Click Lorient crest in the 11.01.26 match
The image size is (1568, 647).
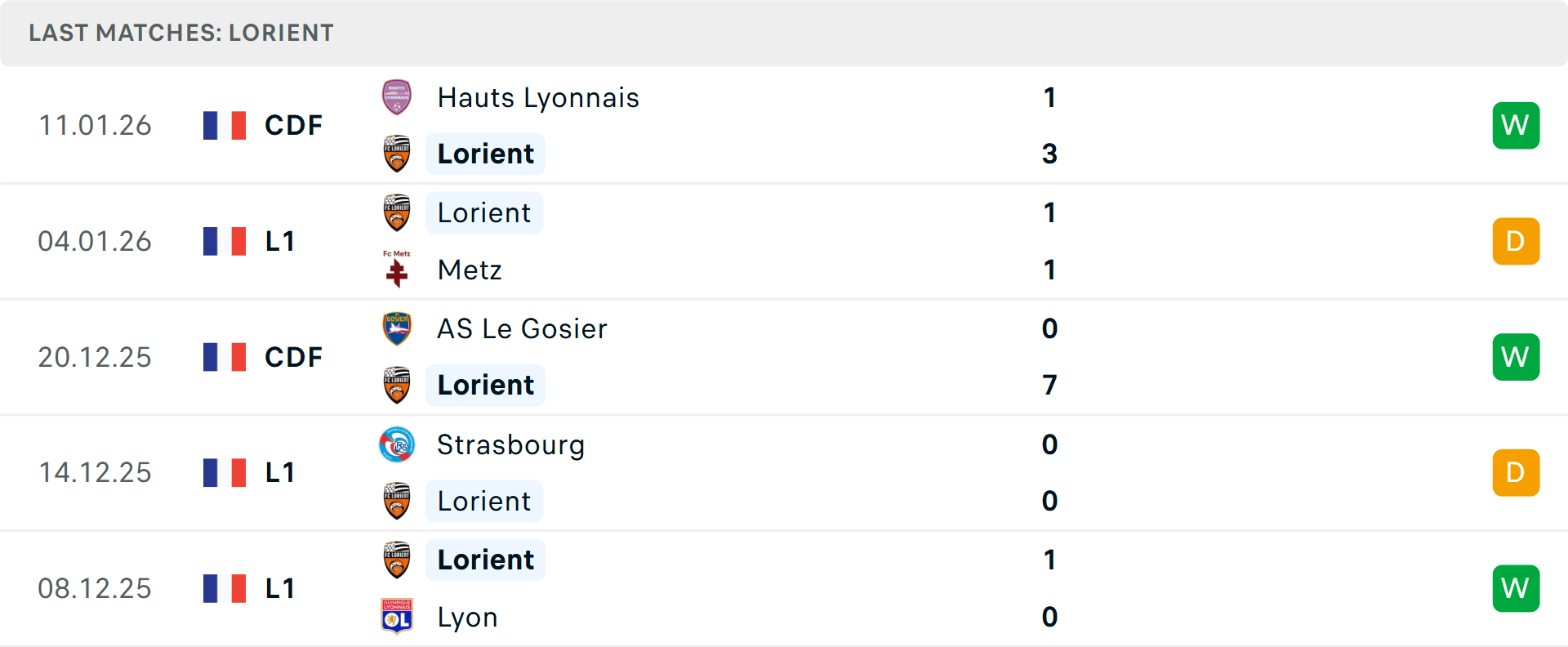point(397,154)
